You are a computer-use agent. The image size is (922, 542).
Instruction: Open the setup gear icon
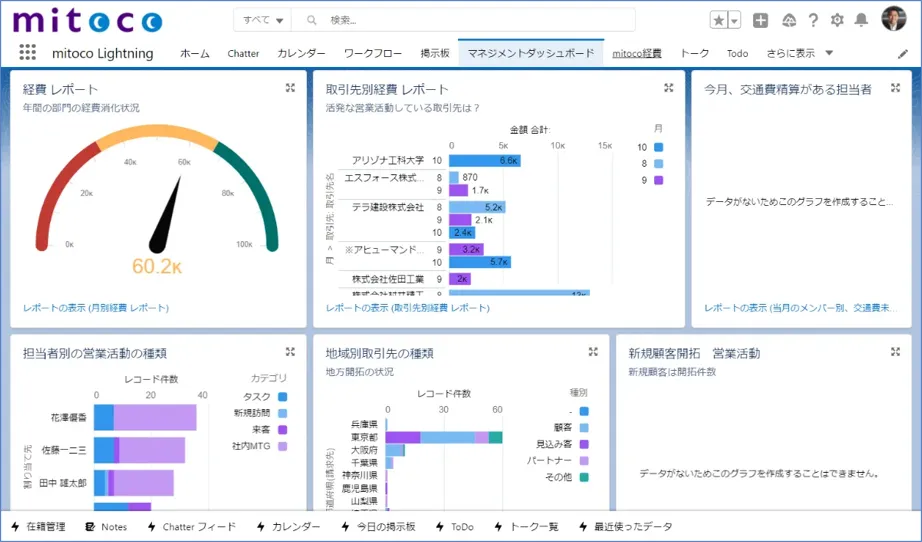coord(837,20)
